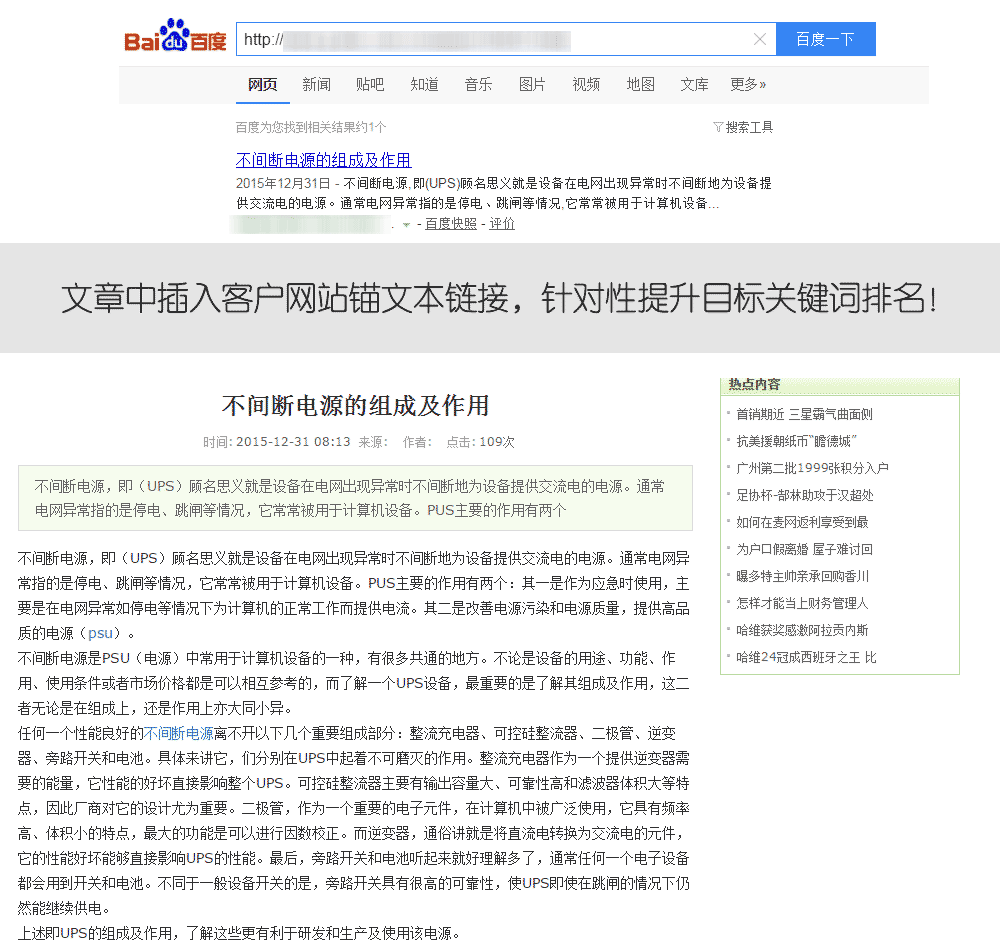Open the 首销期近 三星霸气曲面侧 hot article
The image size is (1000, 952).
[804, 414]
